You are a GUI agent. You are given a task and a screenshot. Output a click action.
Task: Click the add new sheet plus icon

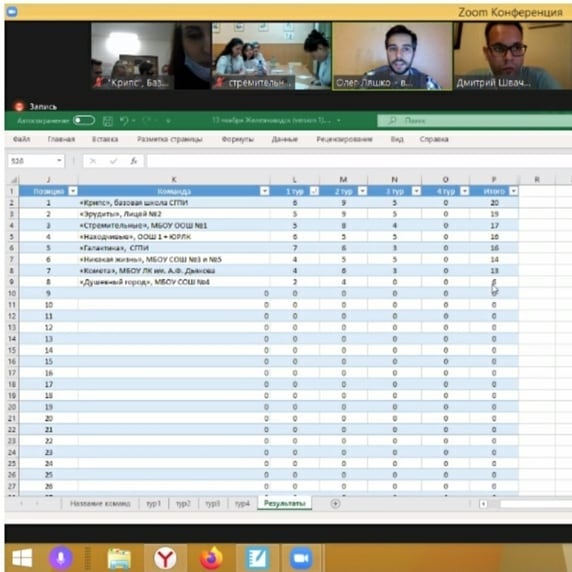point(335,504)
